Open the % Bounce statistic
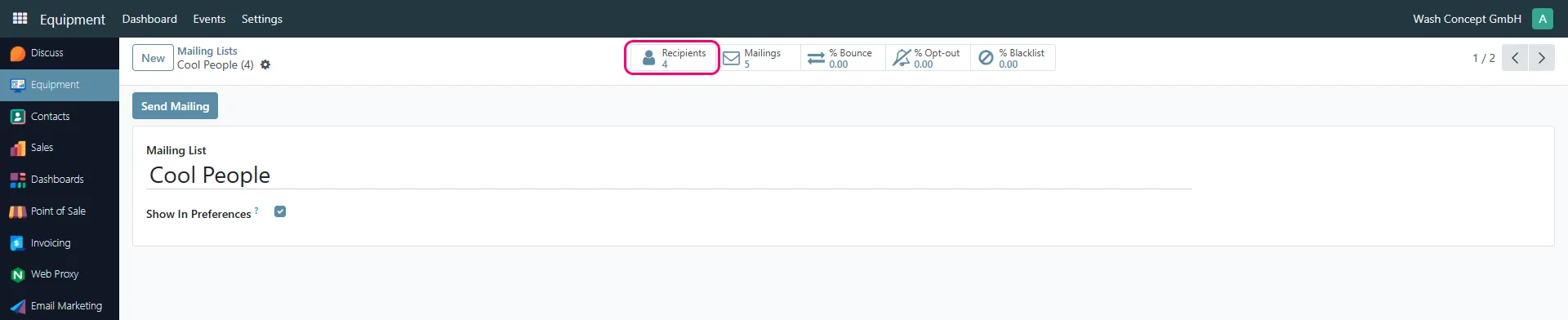This screenshot has height=320, width=1568. pyautogui.click(x=843, y=58)
